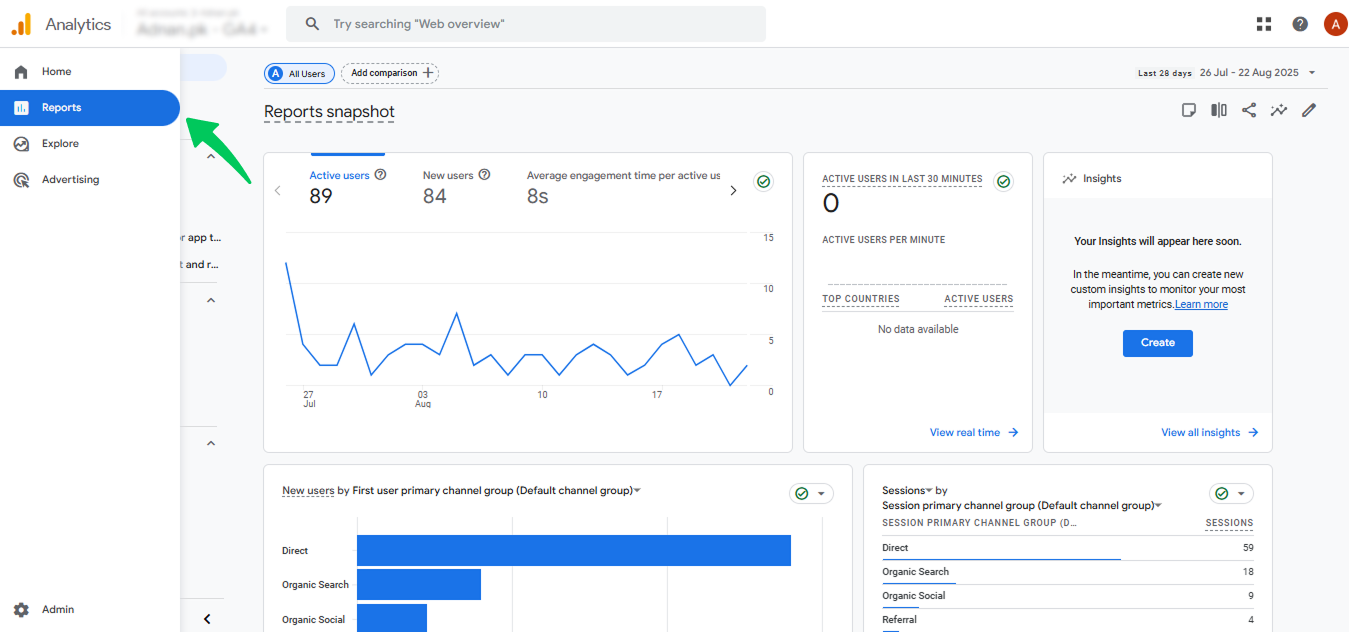
Task: Show next metrics with right chevron
Action: click(733, 190)
